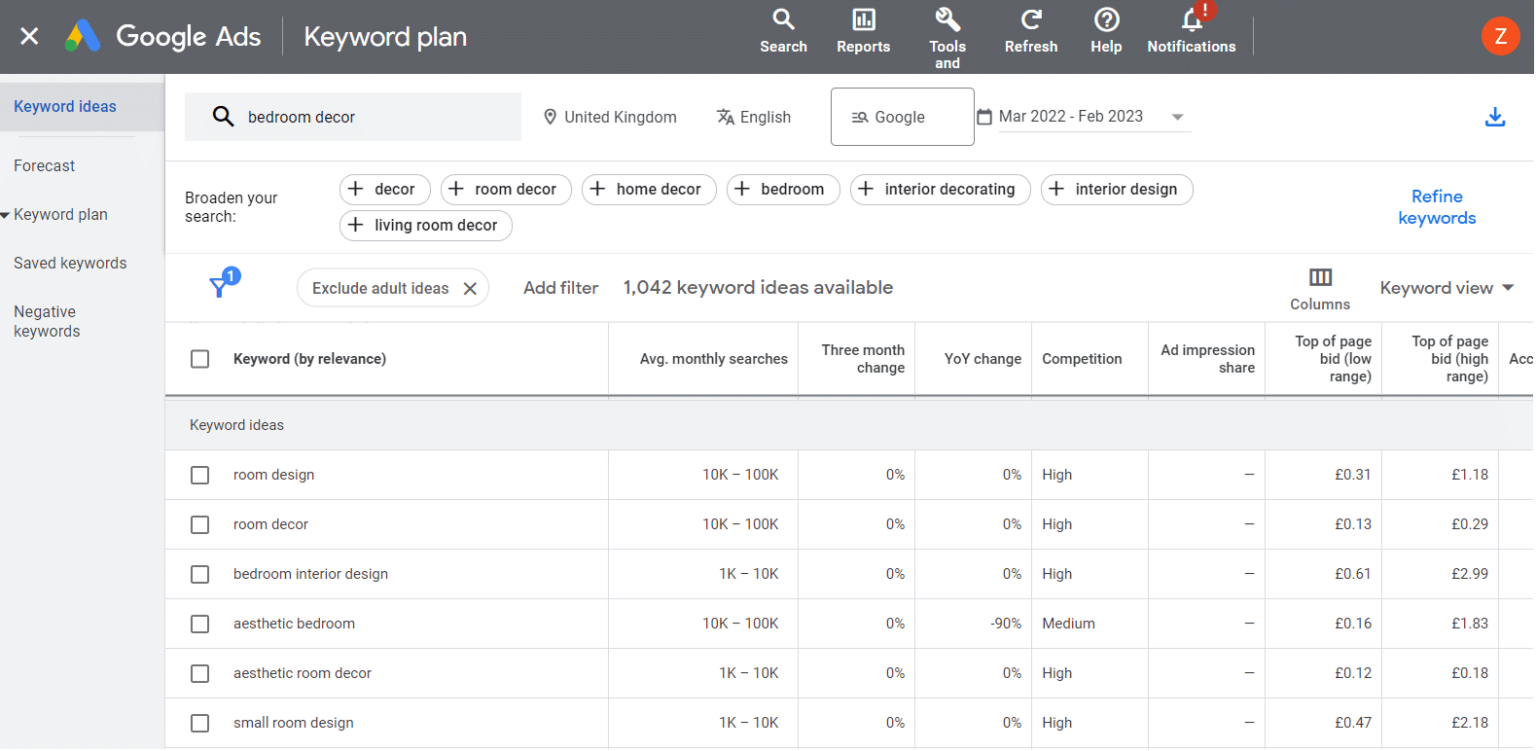Screen dimensions: 1536x751
Task: Open the Search tool in top bar
Action: (x=783, y=31)
